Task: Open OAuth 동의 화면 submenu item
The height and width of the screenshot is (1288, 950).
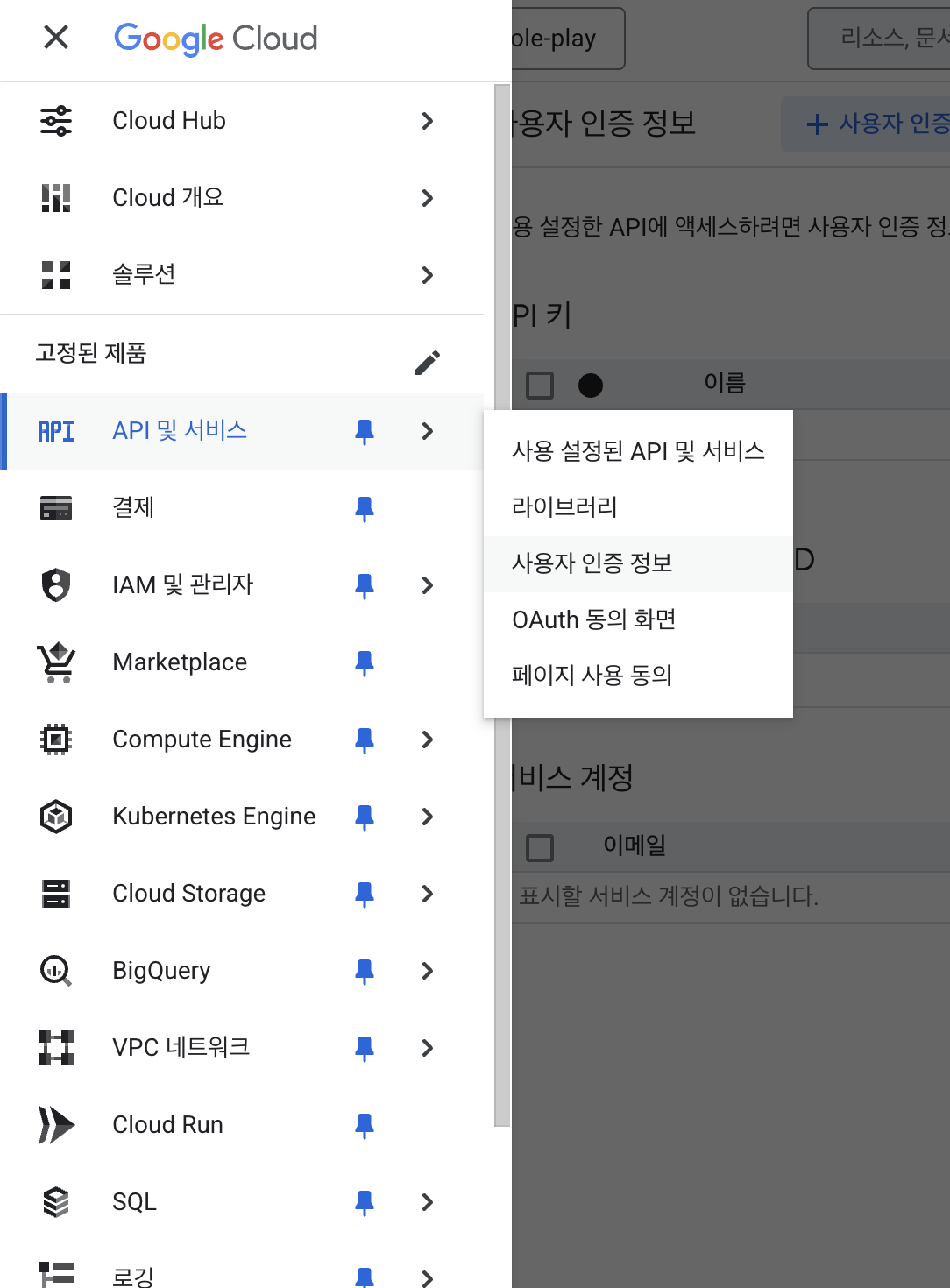Action: point(638,619)
